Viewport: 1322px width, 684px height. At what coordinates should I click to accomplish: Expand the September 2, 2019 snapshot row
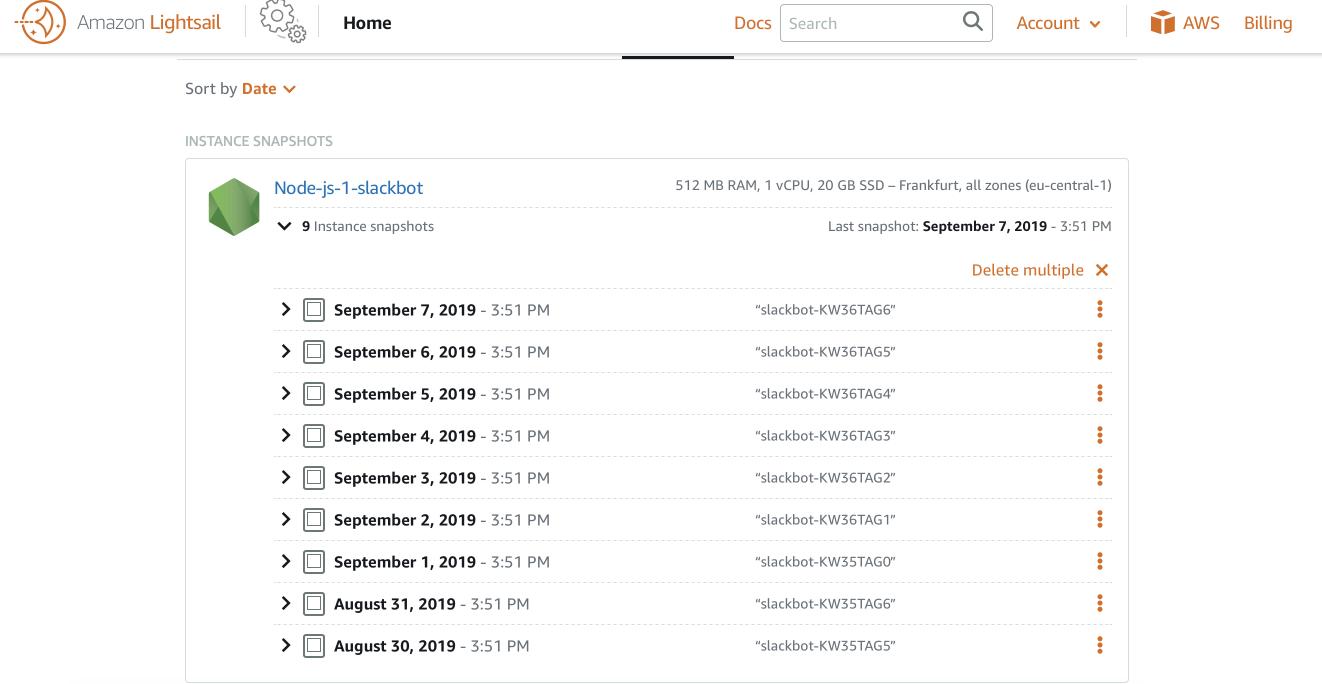point(286,520)
